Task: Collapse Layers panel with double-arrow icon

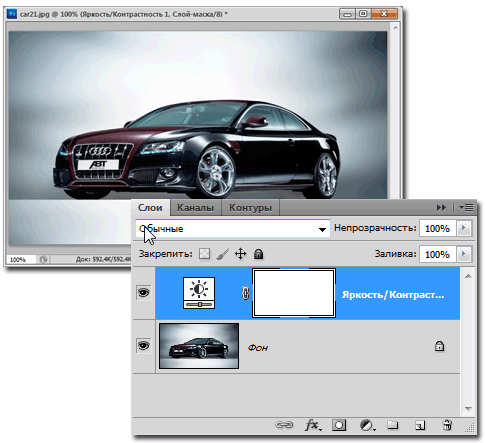Action: (x=441, y=208)
